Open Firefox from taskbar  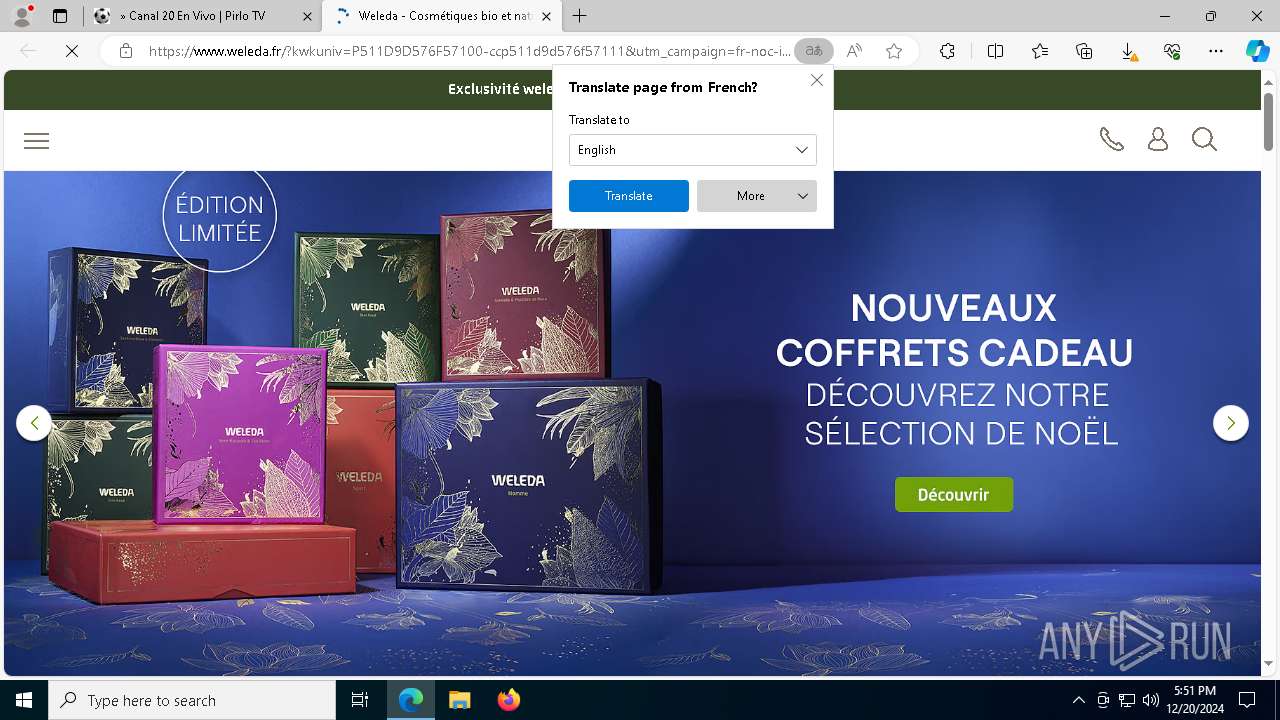(508, 700)
